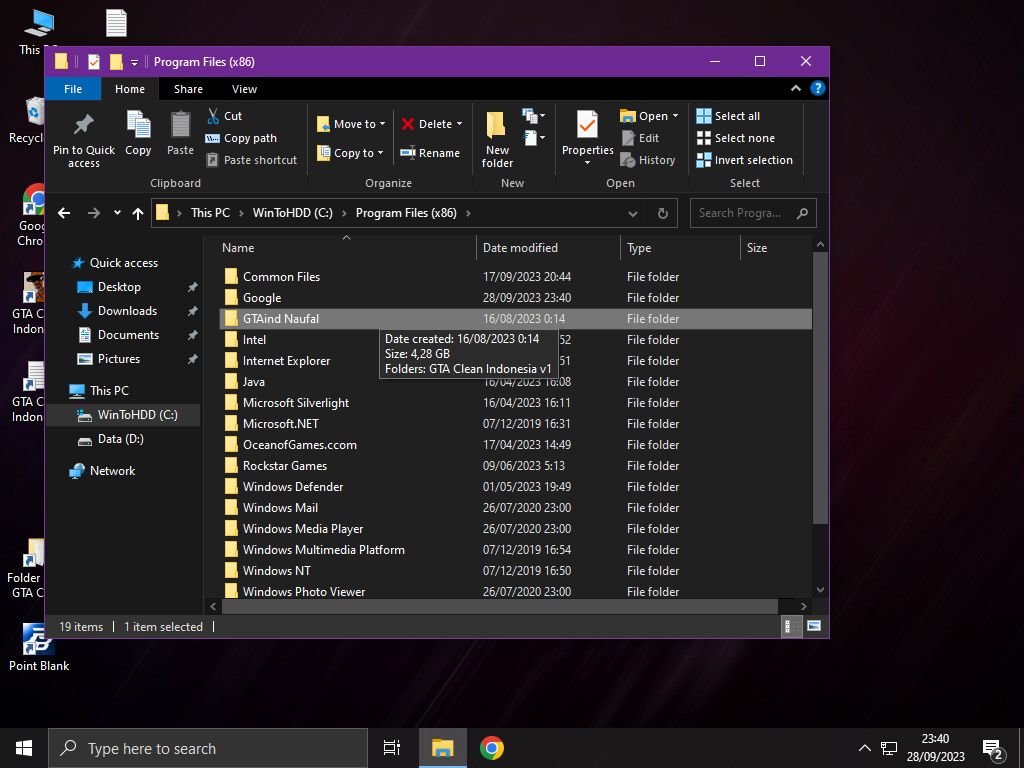This screenshot has width=1024, height=768.
Task: Select Pictures in navigation pane
Action: [119, 359]
